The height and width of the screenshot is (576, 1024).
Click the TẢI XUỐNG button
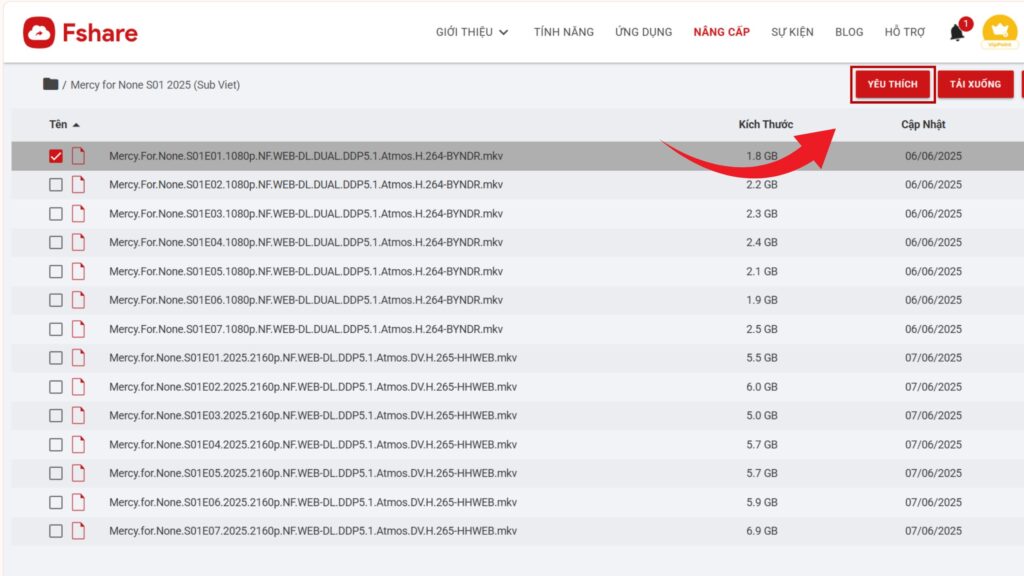click(975, 84)
